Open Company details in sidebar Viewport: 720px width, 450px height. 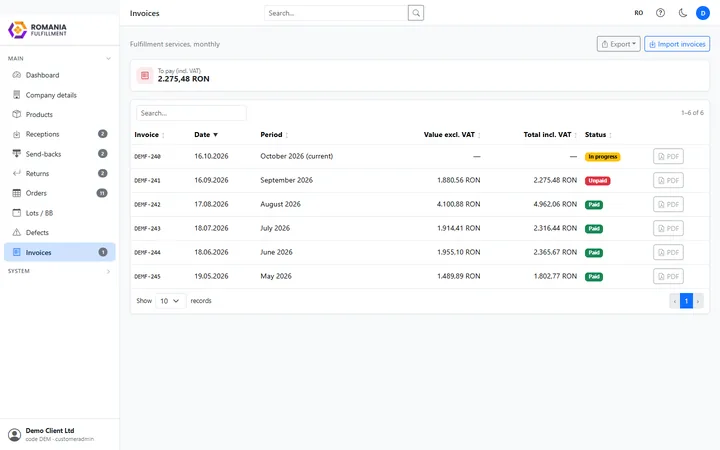60,95
